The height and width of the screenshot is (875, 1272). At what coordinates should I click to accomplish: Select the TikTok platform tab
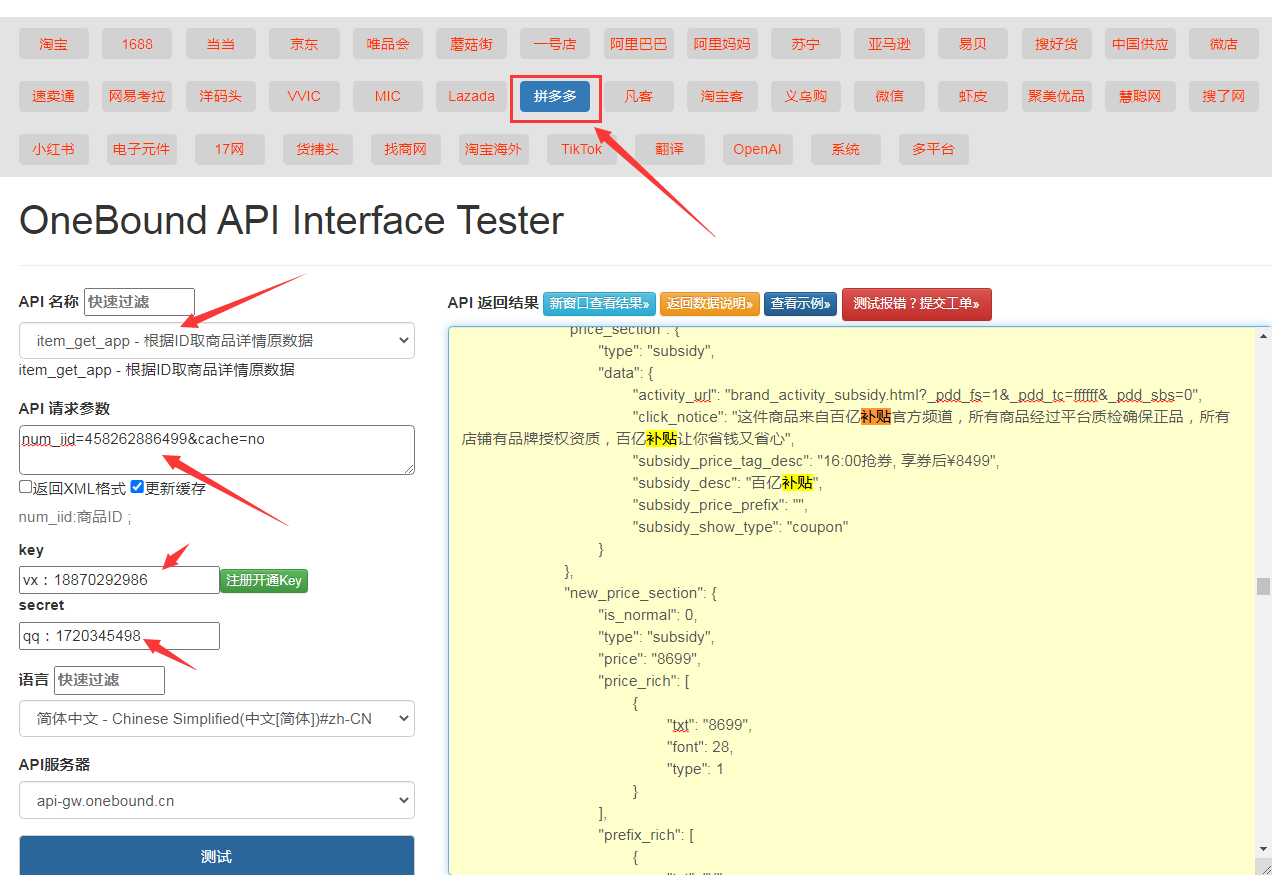pos(582,149)
